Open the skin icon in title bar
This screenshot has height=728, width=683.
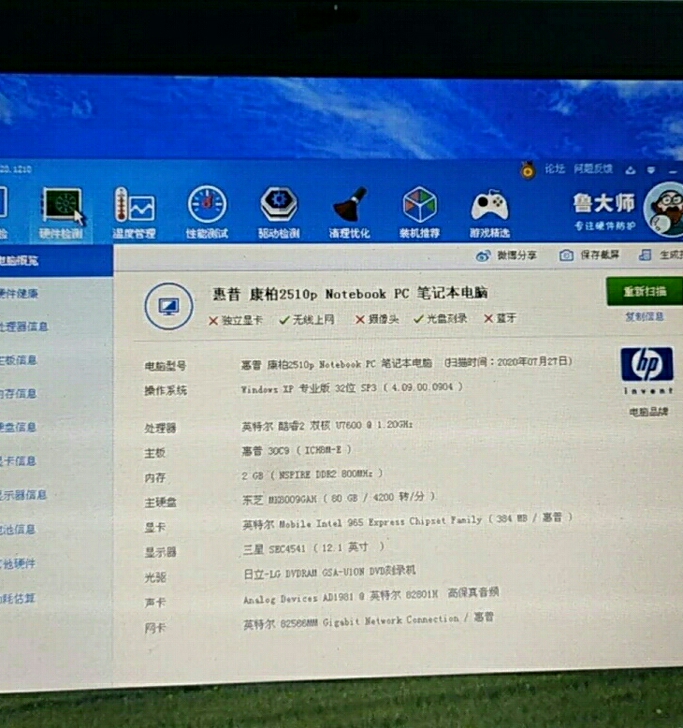[630, 170]
